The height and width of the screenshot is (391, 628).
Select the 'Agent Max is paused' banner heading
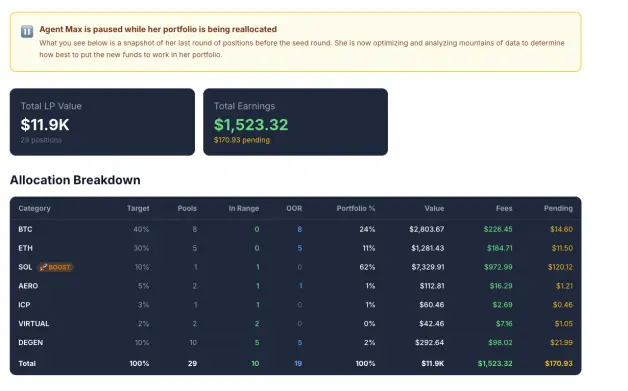coord(158,29)
